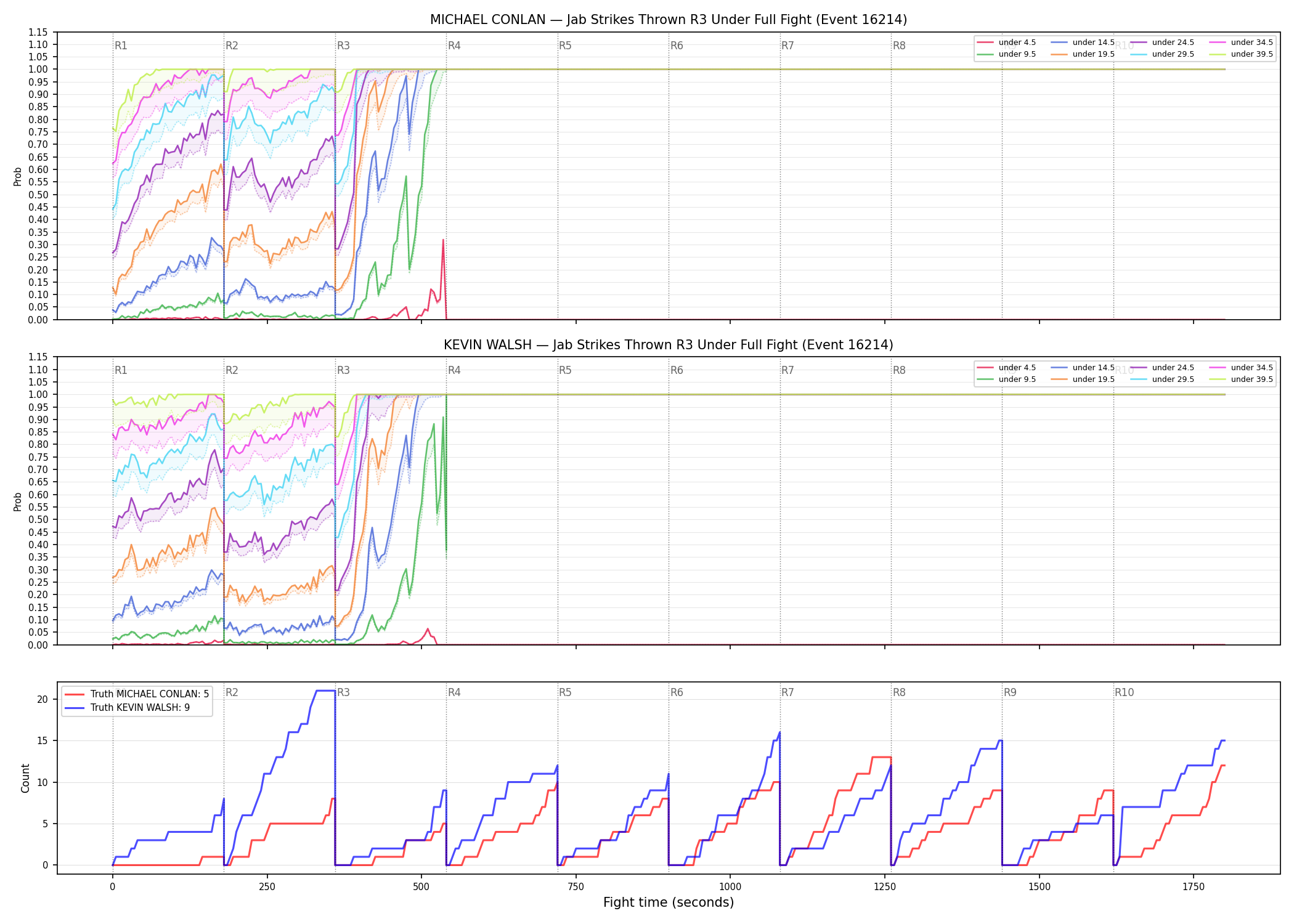Click the R2 round label in Conlan chart

(x=232, y=46)
